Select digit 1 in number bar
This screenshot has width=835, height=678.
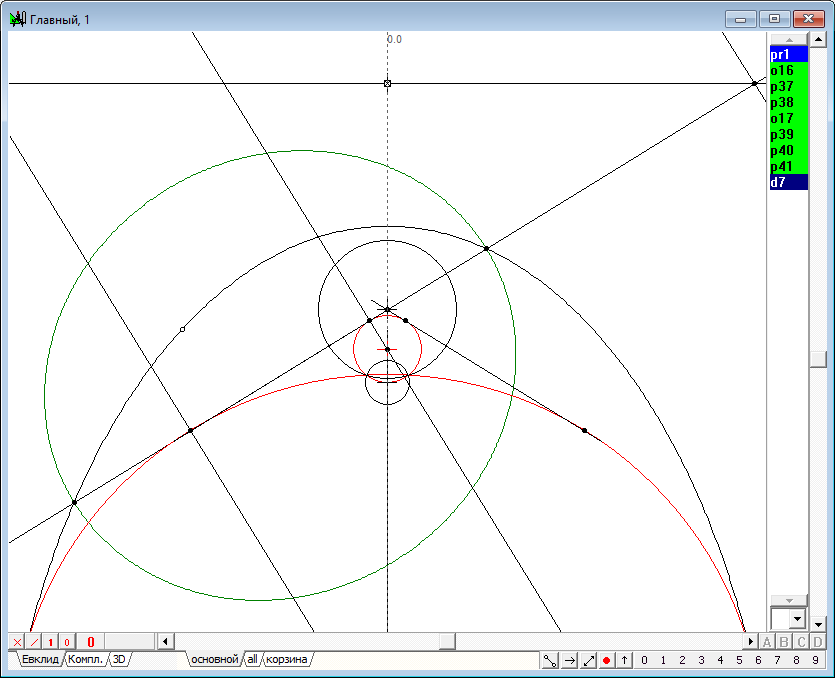(663, 660)
